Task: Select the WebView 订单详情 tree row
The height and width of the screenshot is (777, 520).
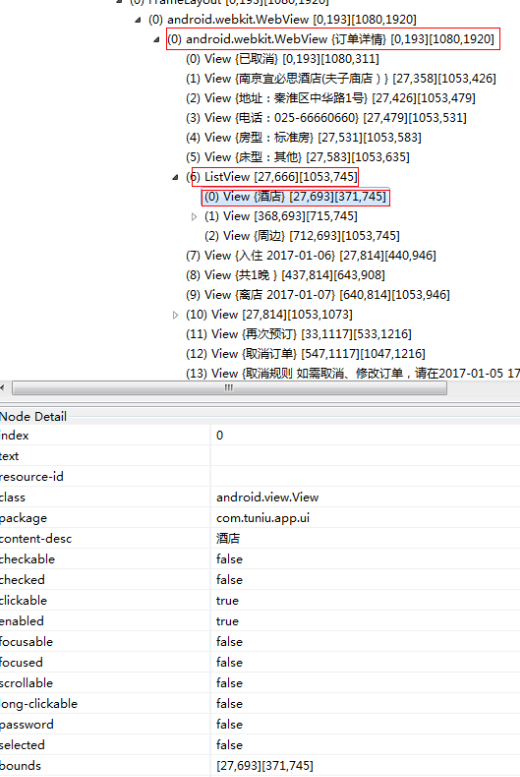Action: point(331,39)
